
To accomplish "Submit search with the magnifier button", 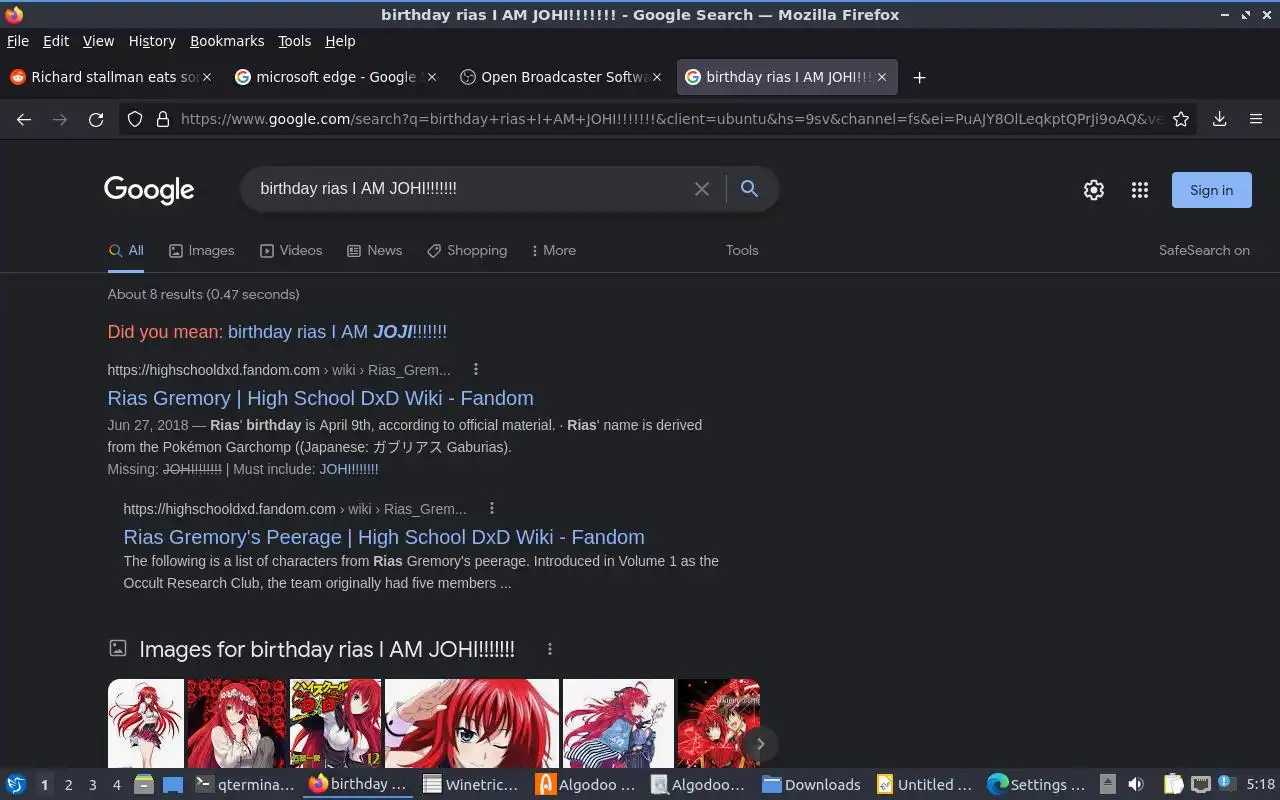I will [749, 189].
